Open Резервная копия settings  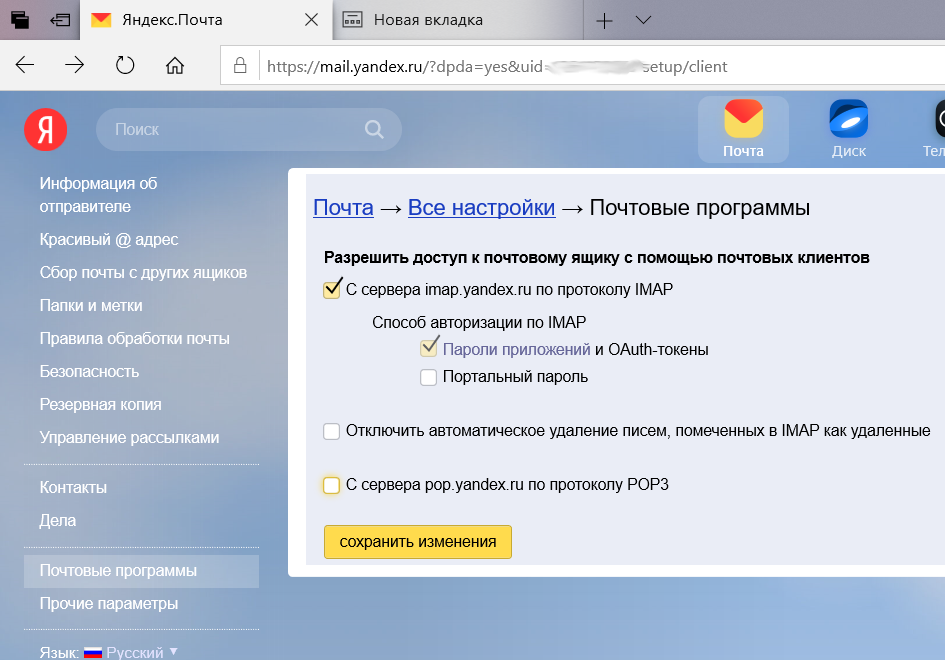coord(101,404)
